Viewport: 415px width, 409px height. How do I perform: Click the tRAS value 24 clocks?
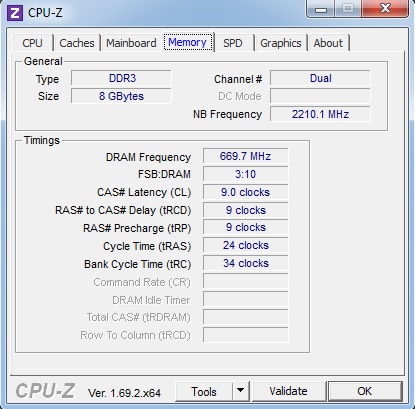245,246
